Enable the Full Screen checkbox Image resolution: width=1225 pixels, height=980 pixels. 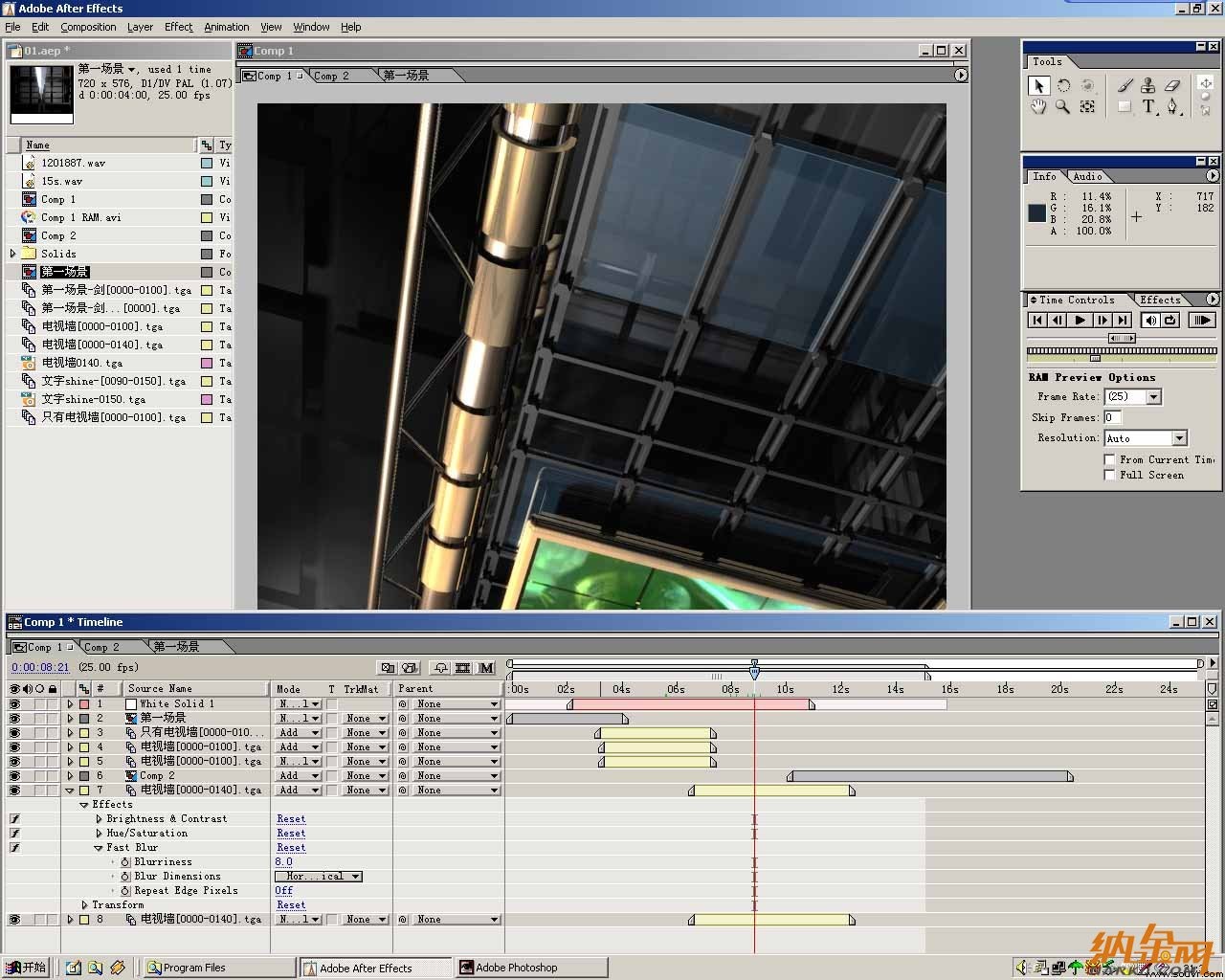pyautogui.click(x=1109, y=475)
